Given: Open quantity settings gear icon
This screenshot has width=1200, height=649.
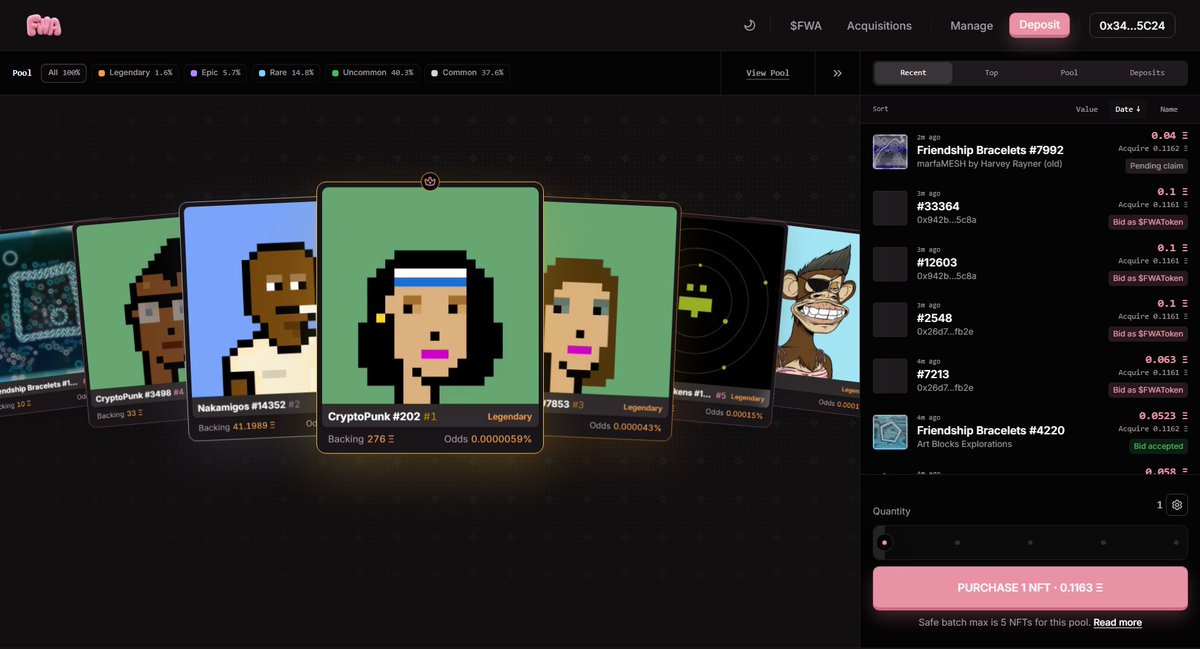Looking at the screenshot, I should [x=1177, y=505].
